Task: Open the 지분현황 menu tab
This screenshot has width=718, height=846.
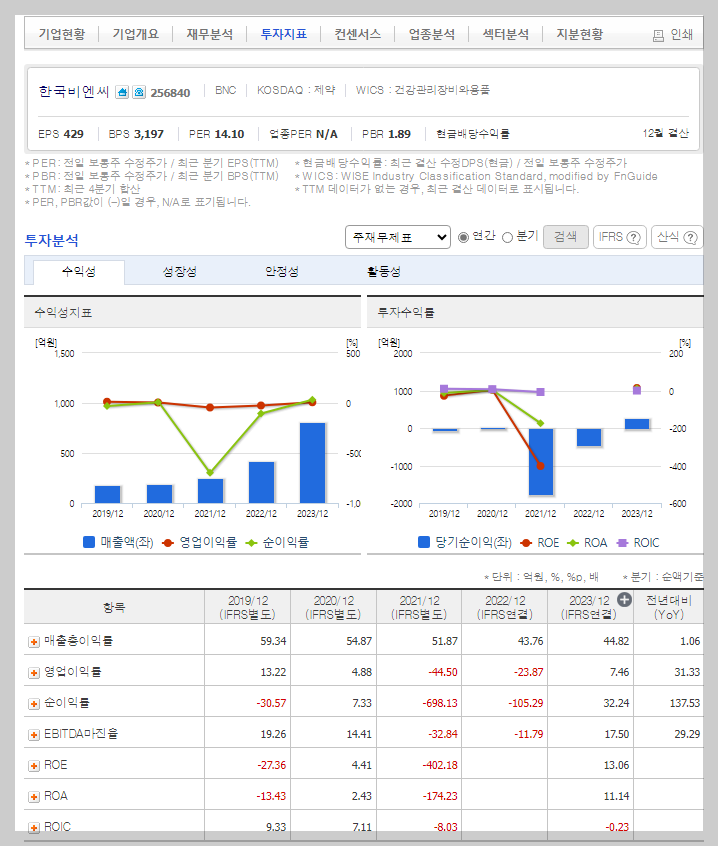Action: [x=579, y=34]
